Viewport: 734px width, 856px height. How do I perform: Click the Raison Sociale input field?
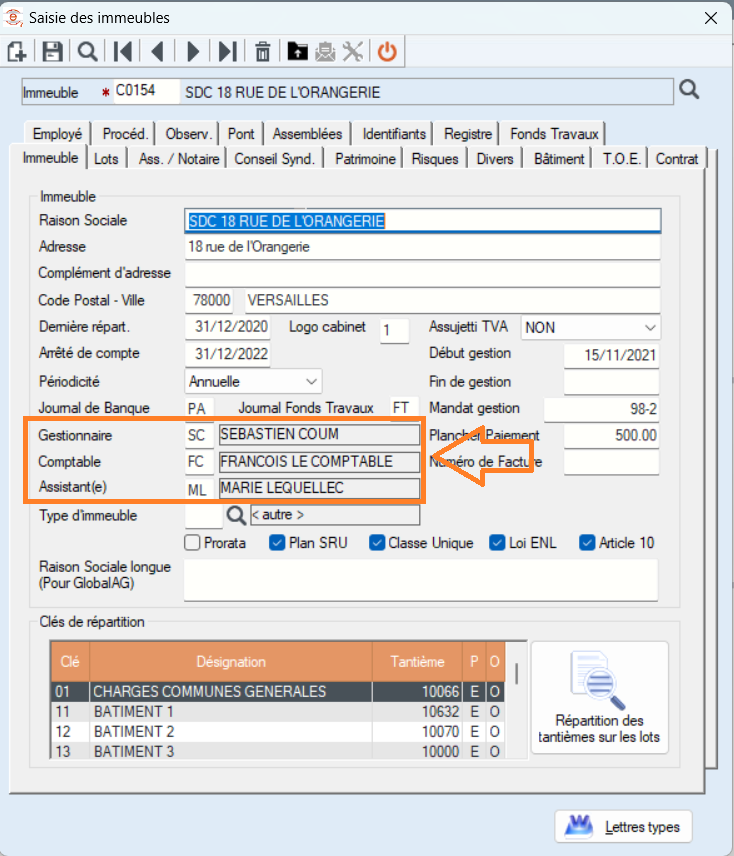pos(422,221)
